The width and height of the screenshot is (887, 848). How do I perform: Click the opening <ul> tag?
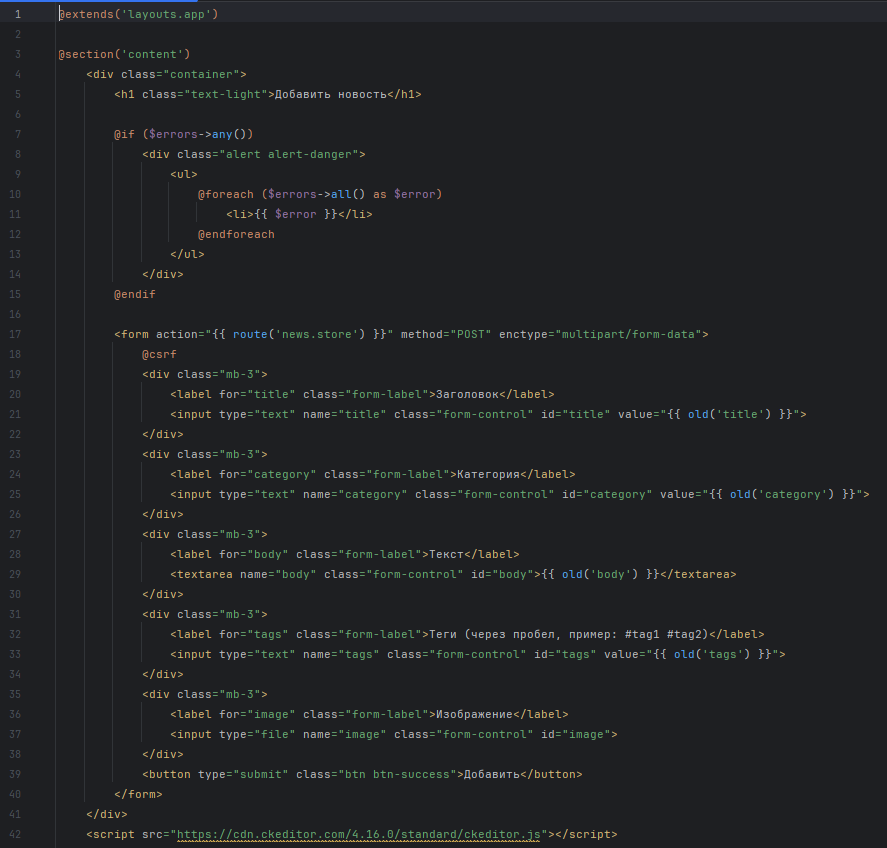click(184, 174)
